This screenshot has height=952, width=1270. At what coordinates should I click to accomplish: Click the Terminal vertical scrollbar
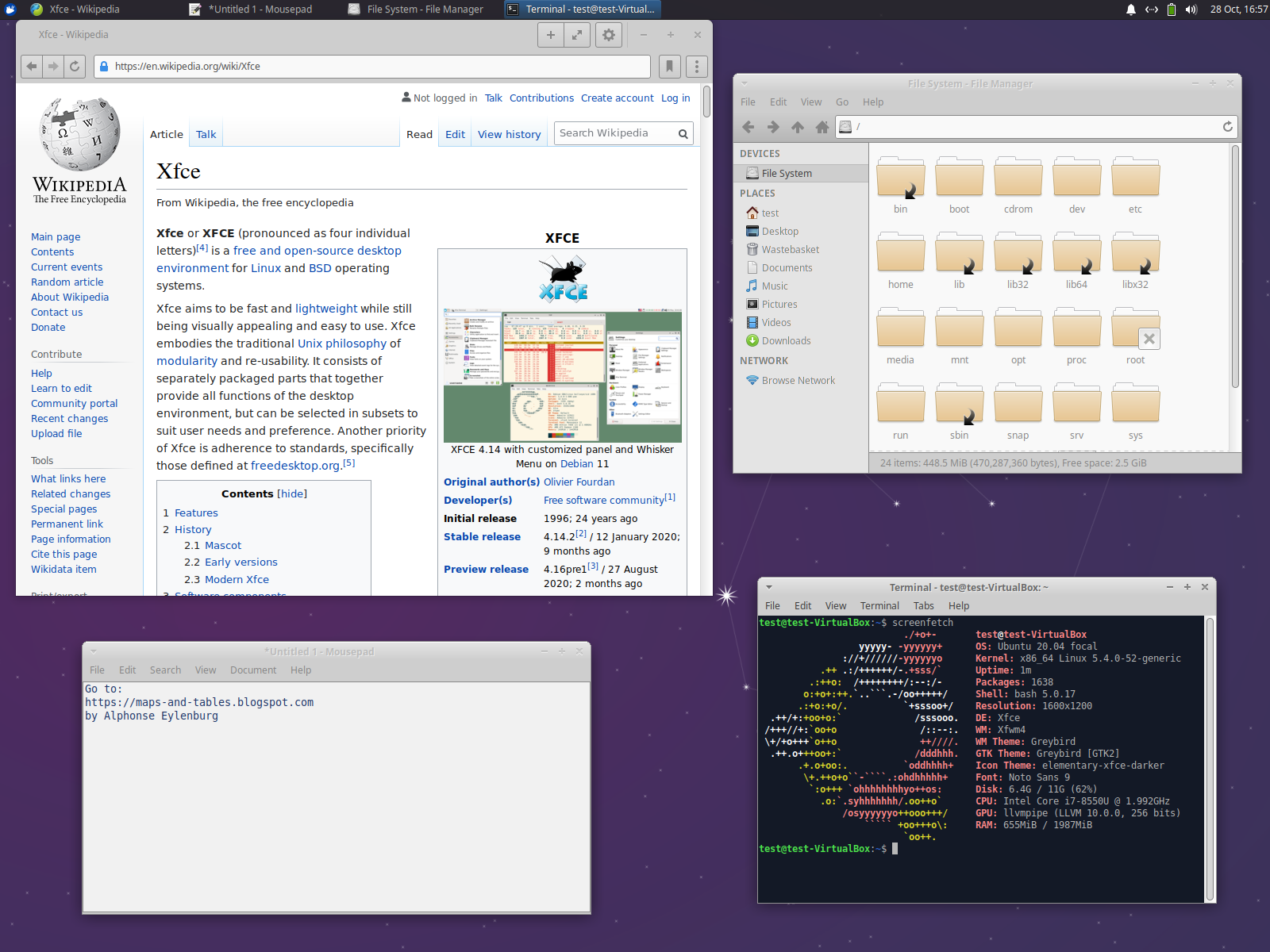(x=1210, y=758)
